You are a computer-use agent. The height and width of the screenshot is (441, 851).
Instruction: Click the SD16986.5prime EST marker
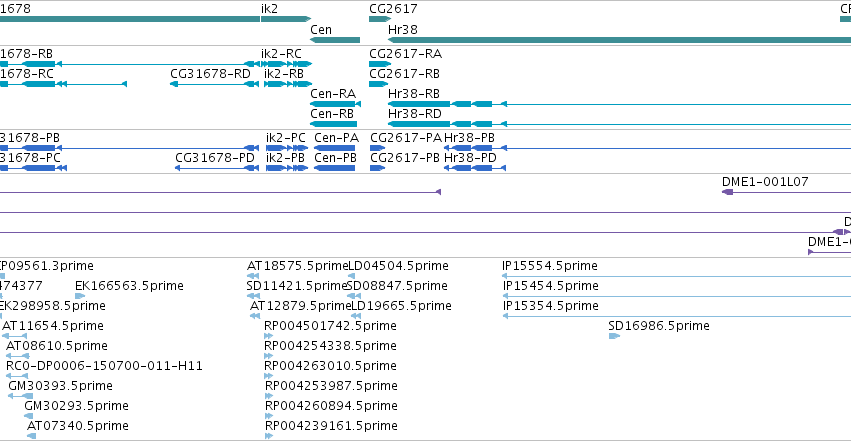[x=614, y=336]
